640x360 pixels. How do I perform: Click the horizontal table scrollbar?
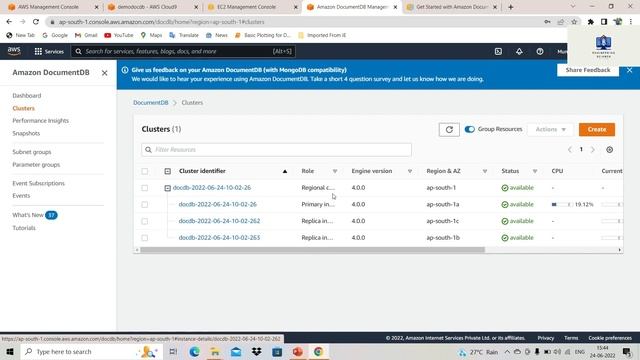pyautogui.click(x=312, y=250)
